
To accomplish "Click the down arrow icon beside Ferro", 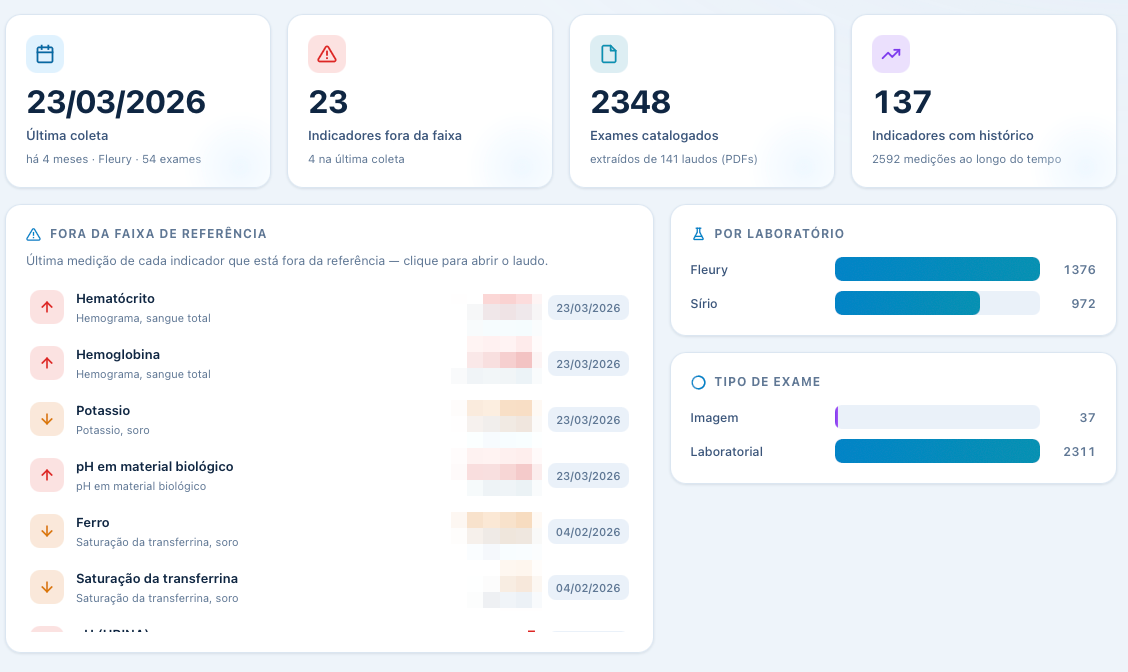I will point(47,532).
